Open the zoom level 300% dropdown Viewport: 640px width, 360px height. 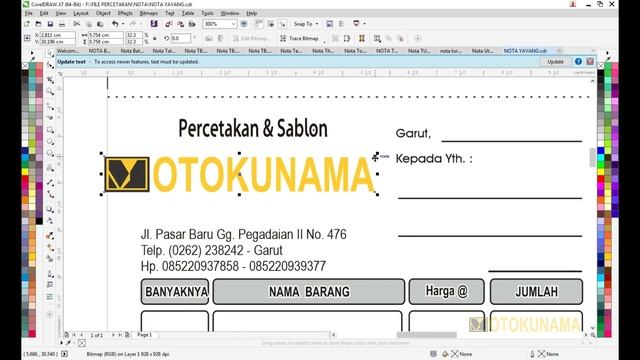[x=233, y=24]
